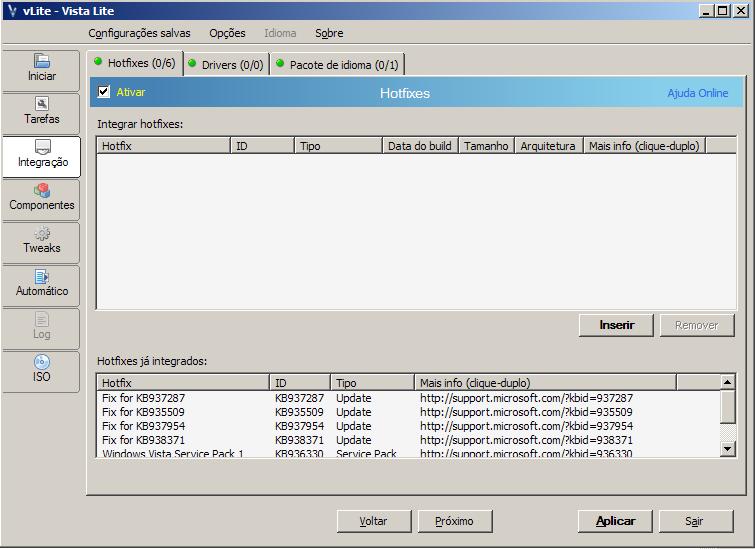Image resolution: width=755 pixels, height=549 pixels.
Task: Open the Tweaks sidebar section
Action: point(41,242)
